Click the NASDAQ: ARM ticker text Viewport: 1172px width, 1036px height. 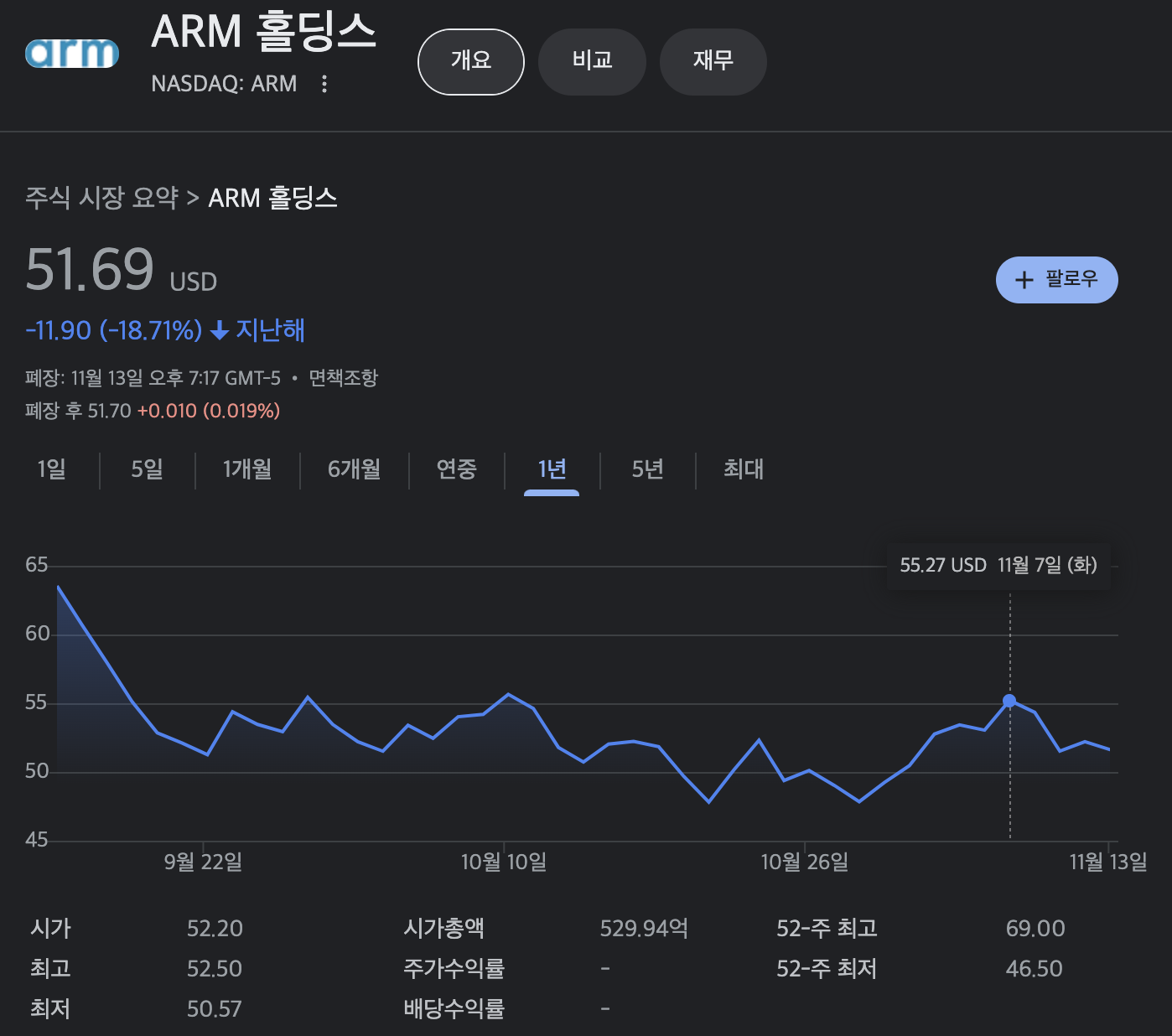[224, 84]
